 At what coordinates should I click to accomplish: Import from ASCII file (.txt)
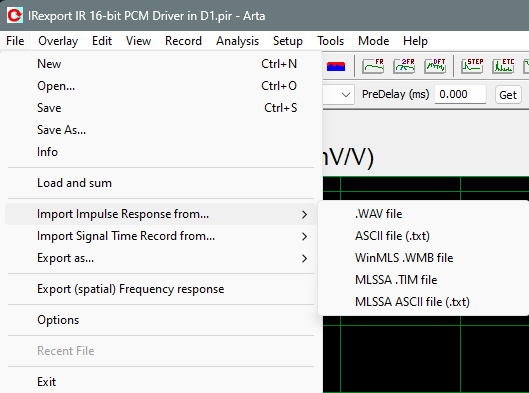[x=424, y=236]
